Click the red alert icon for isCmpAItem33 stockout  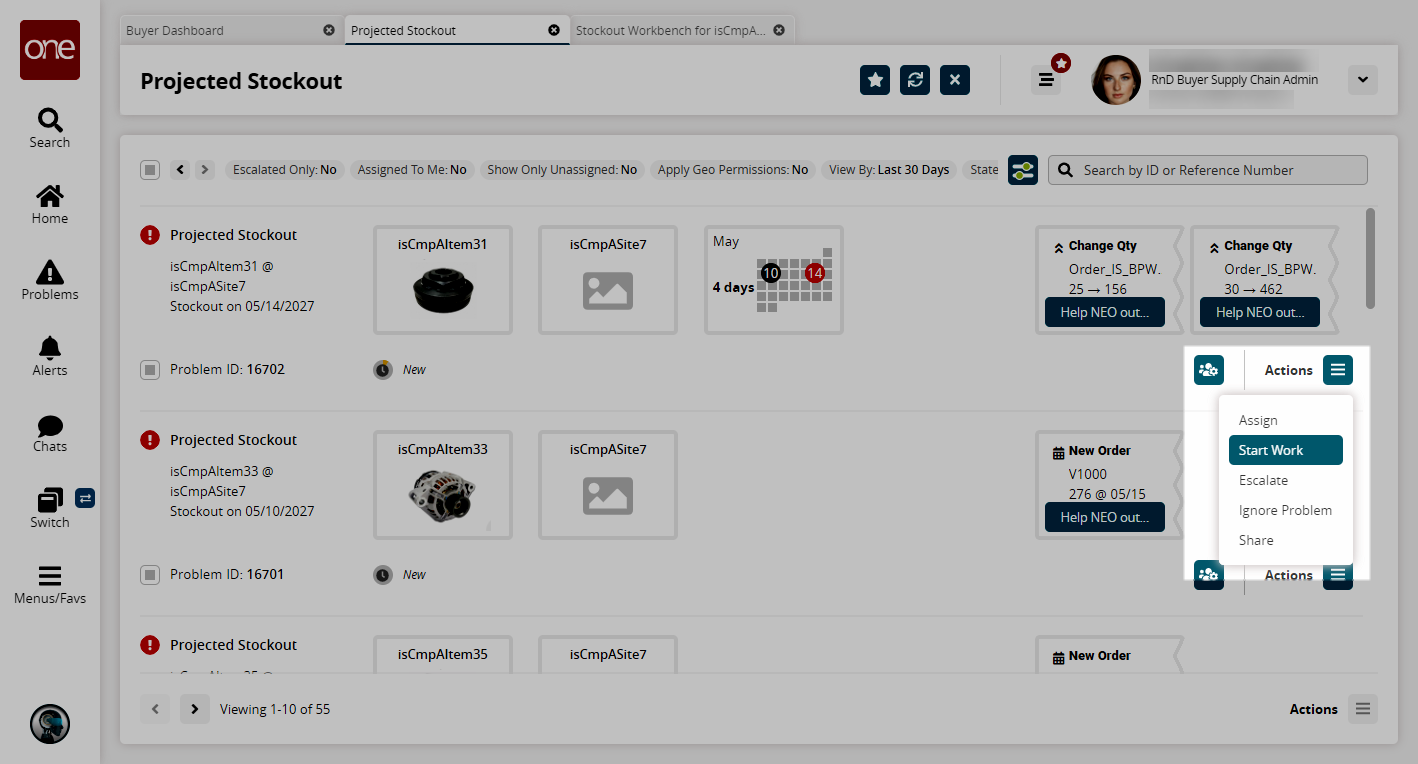(x=150, y=440)
